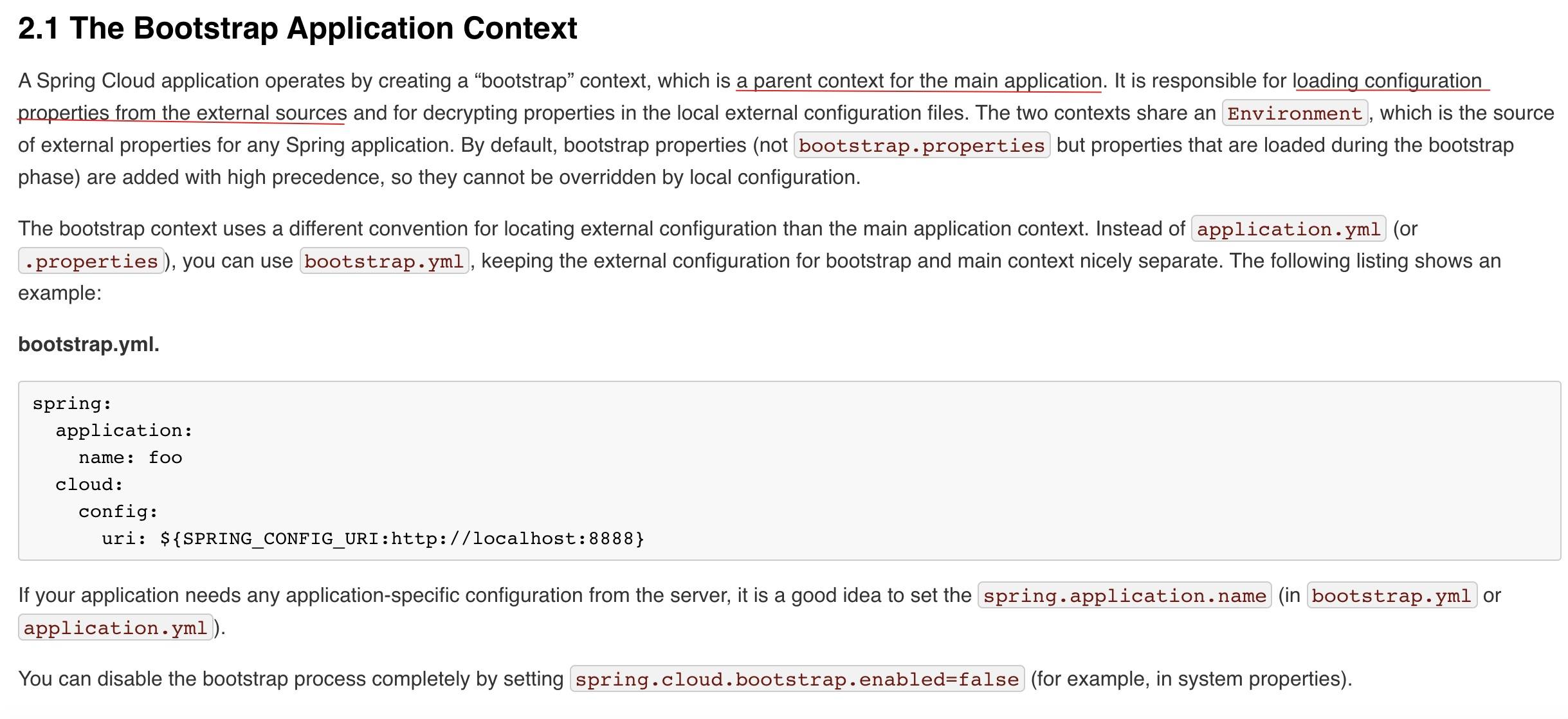
Task: Click the "spring.application.name" inline code term
Action: [1124, 596]
